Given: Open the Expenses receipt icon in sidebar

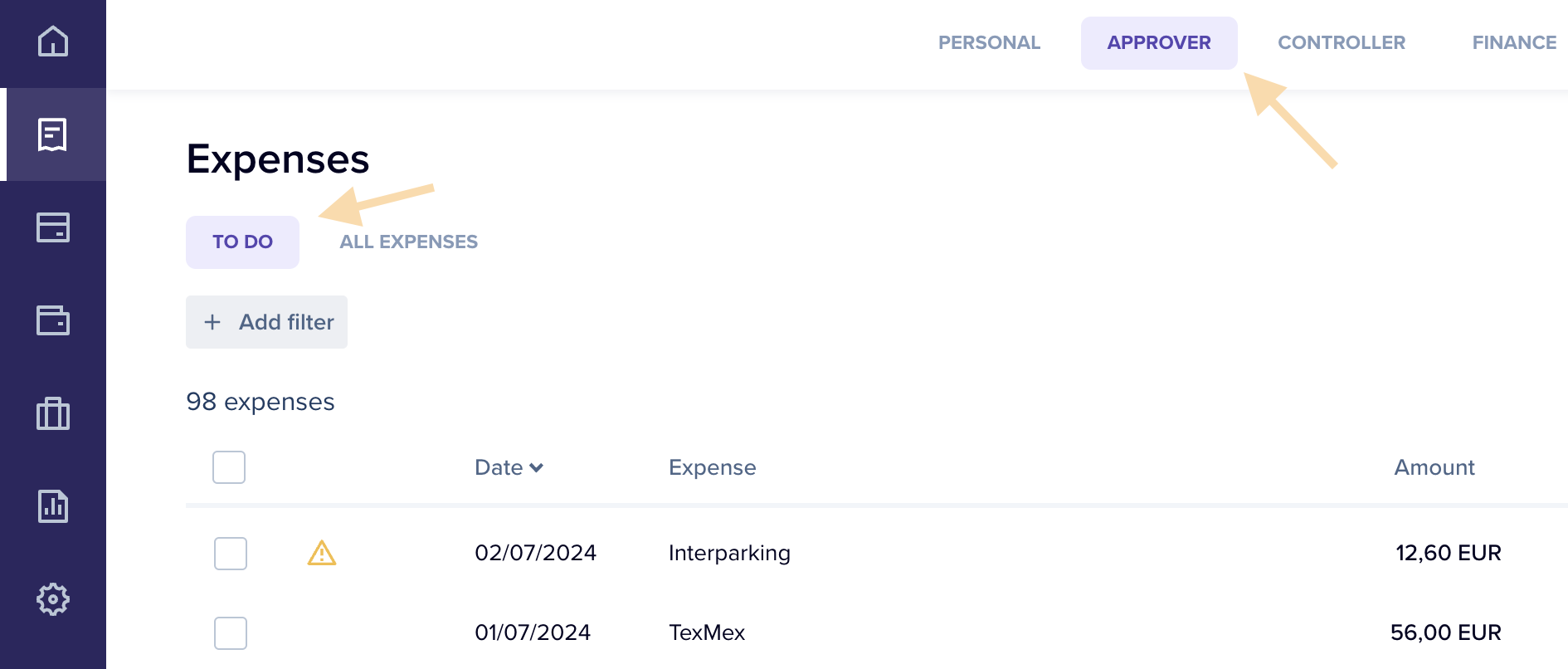Looking at the screenshot, I should click(x=53, y=134).
